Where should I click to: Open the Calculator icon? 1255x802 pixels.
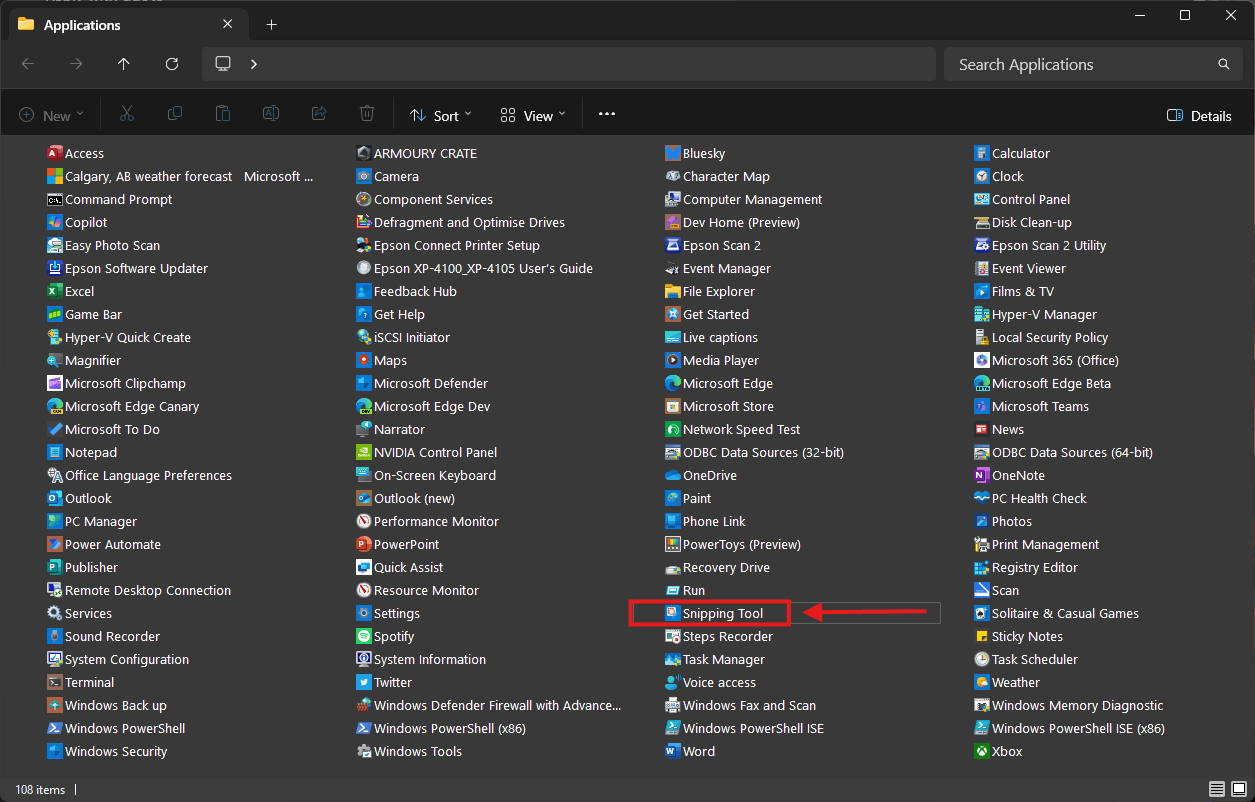[x=983, y=153]
